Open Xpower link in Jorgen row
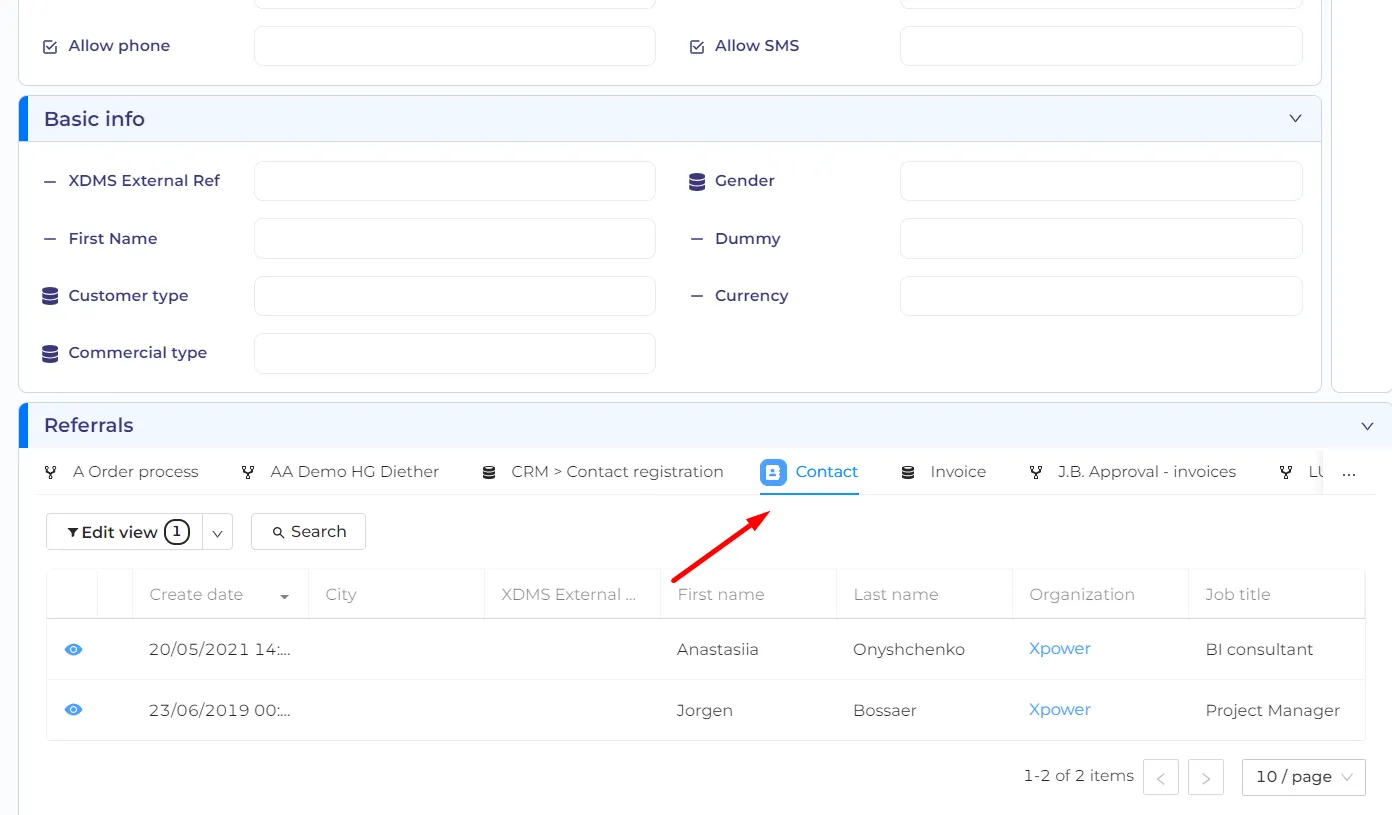Screen dimensions: 1392x815 1060,710
